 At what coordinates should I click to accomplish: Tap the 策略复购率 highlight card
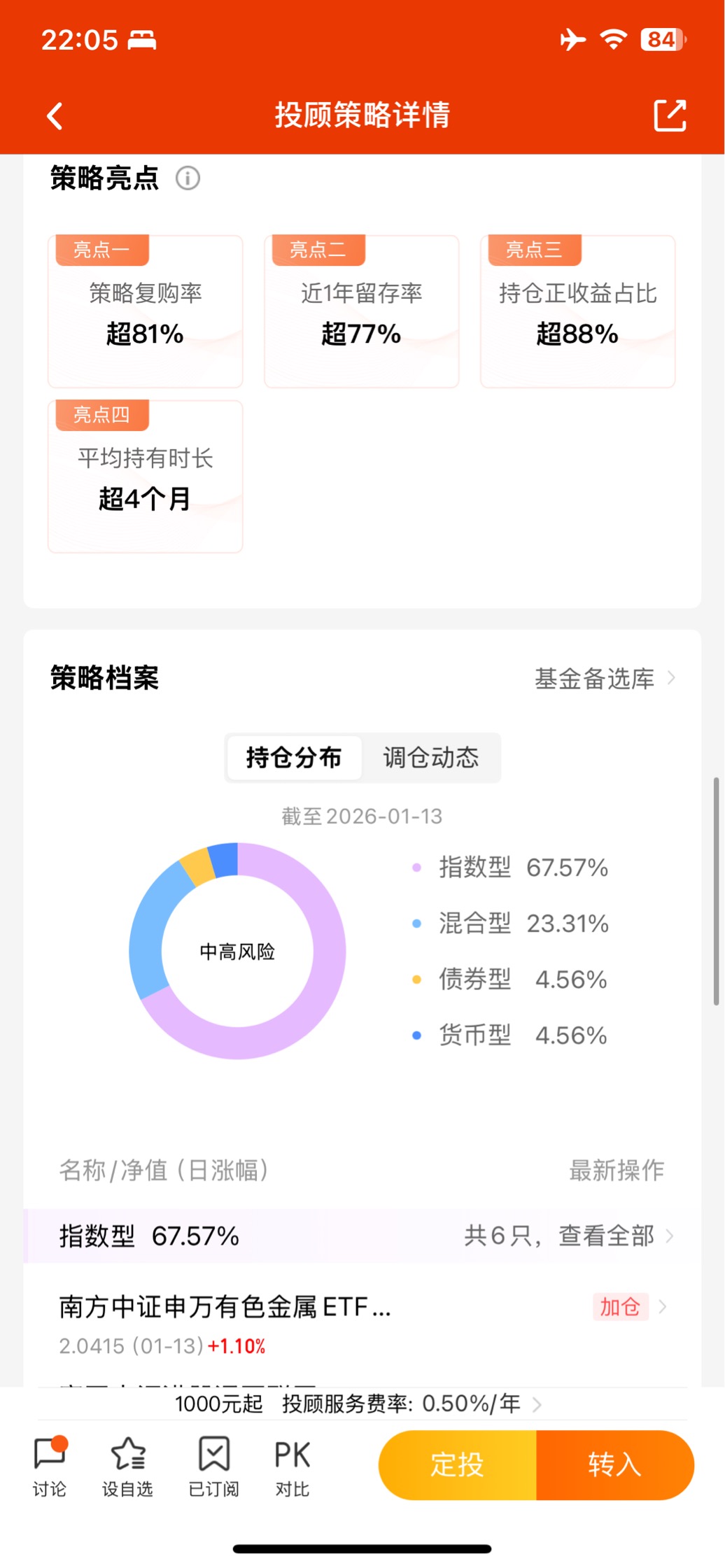146,312
